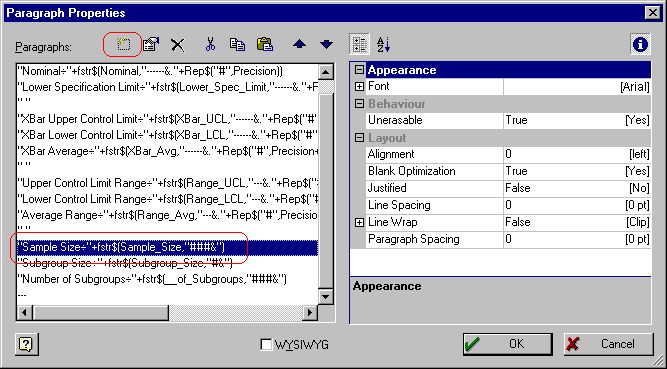Click the list's right scroll arrow
Image resolution: width=667 pixels, height=369 pixels.
pyautogui.click(x=310, y=312)
